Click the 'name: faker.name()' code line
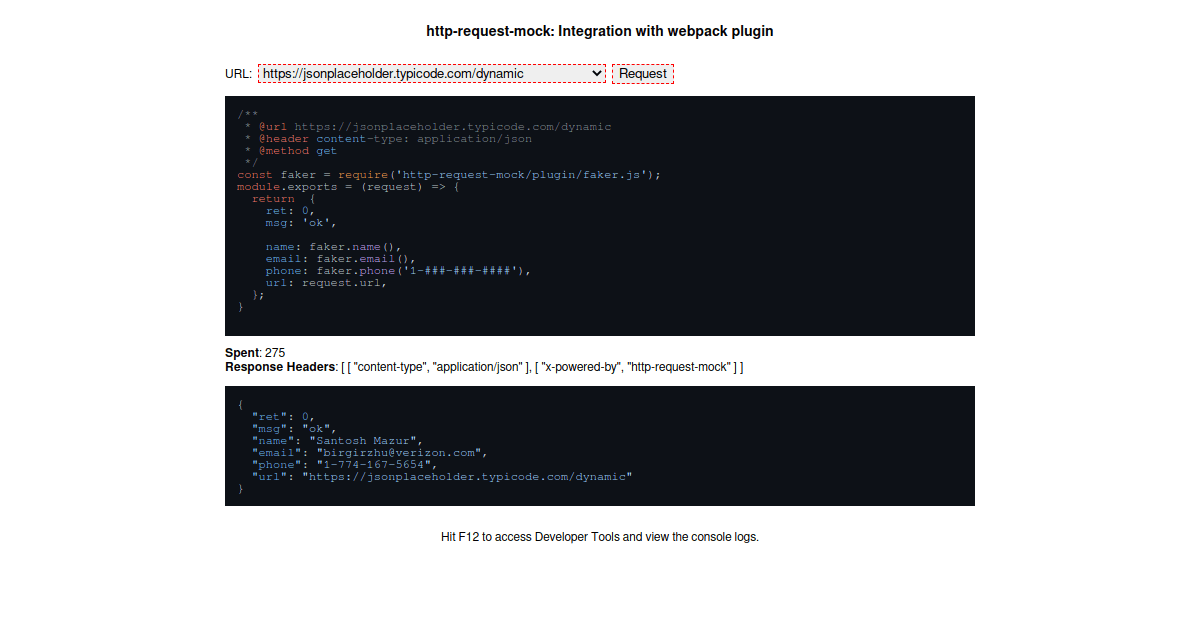Screen dimensions: 1200x630 (x=333, y=247)
